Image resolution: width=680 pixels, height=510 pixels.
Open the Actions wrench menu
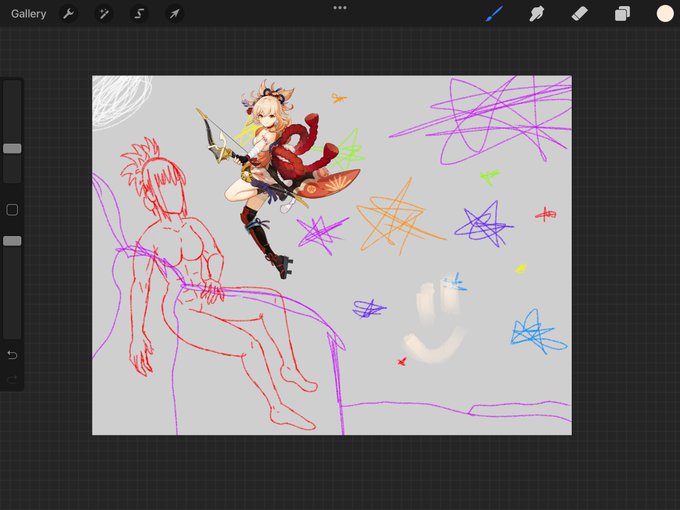click(68, 14)
